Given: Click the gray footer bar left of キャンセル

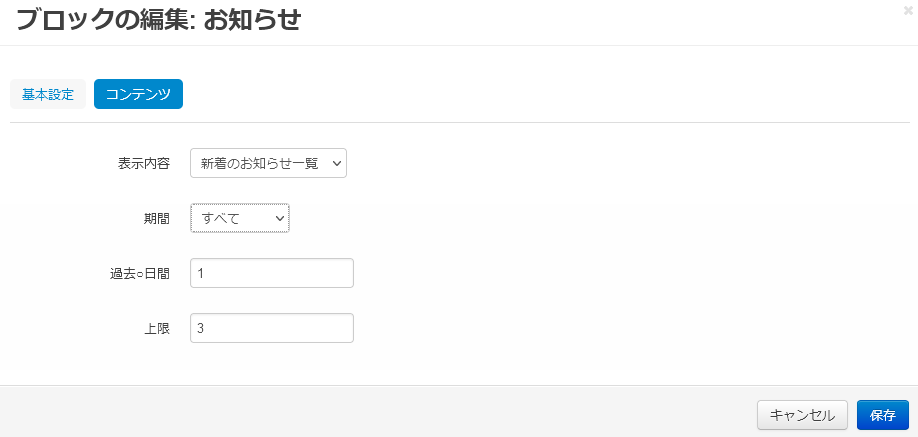Looking at the screenshot, I should [x=380, y=412].
